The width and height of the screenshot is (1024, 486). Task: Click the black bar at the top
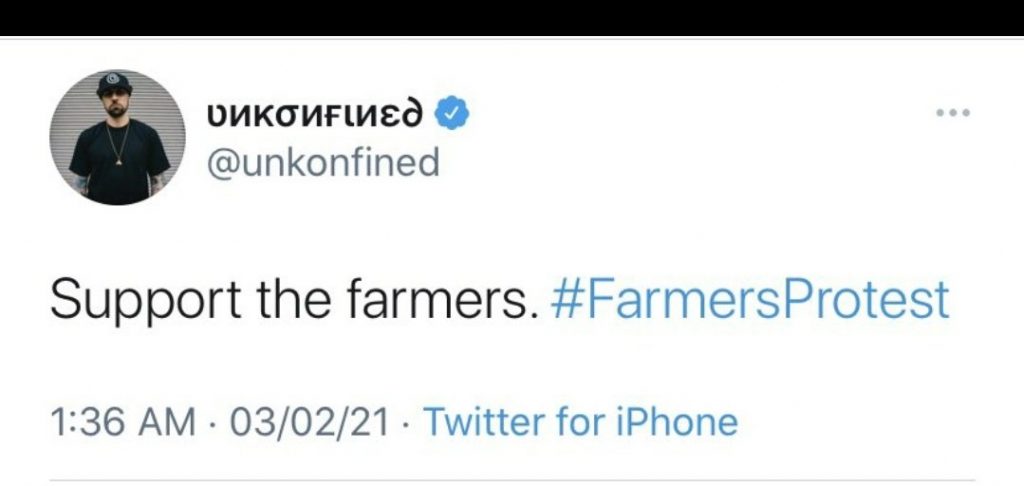pyautogui.click(x=512, y=17)
